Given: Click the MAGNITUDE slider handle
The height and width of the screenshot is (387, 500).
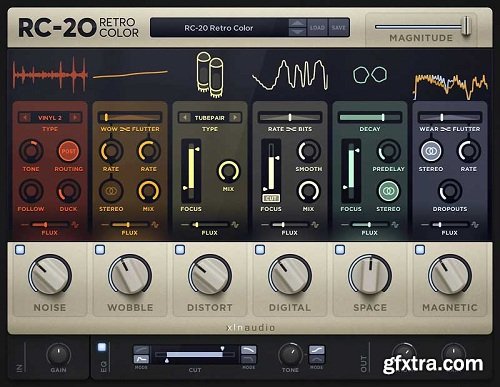Looking at the screenshot, I should (x=467, y=26).
